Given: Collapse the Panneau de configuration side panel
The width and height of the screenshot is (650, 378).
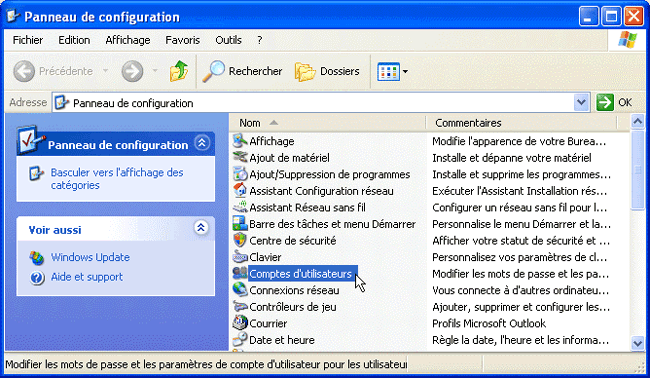Looking at the screenshot, I should pos(202,143).
